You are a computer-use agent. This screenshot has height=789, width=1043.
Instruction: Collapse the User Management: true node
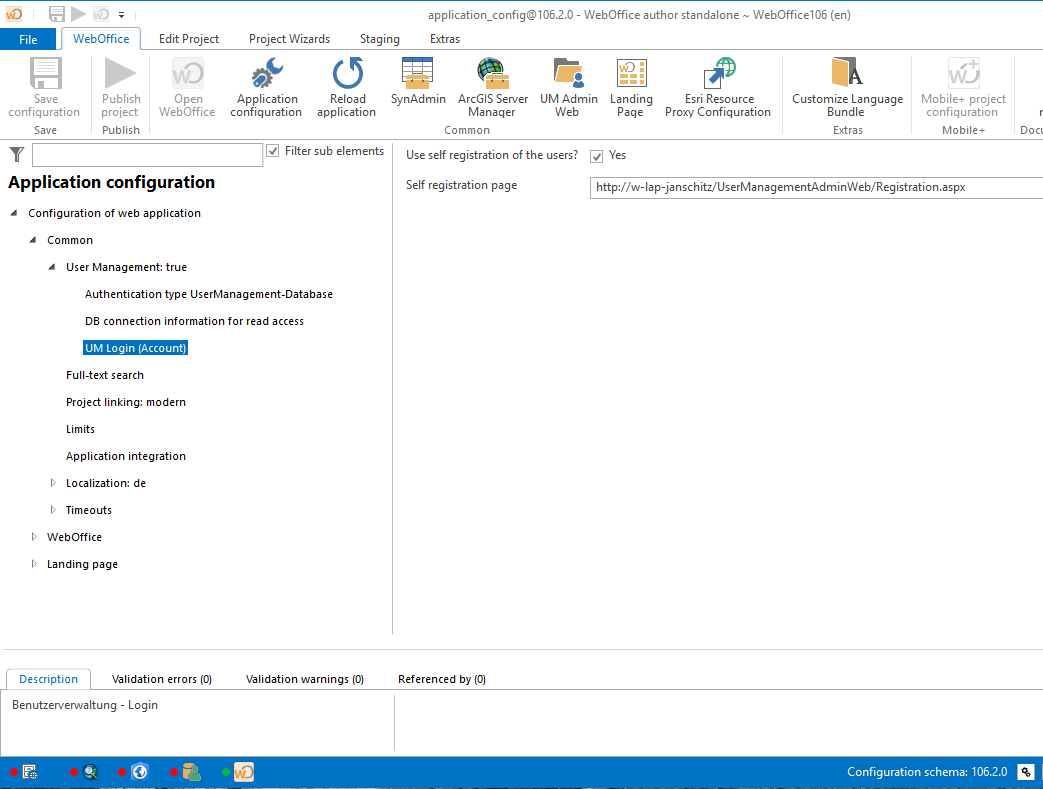click(54, 267)
